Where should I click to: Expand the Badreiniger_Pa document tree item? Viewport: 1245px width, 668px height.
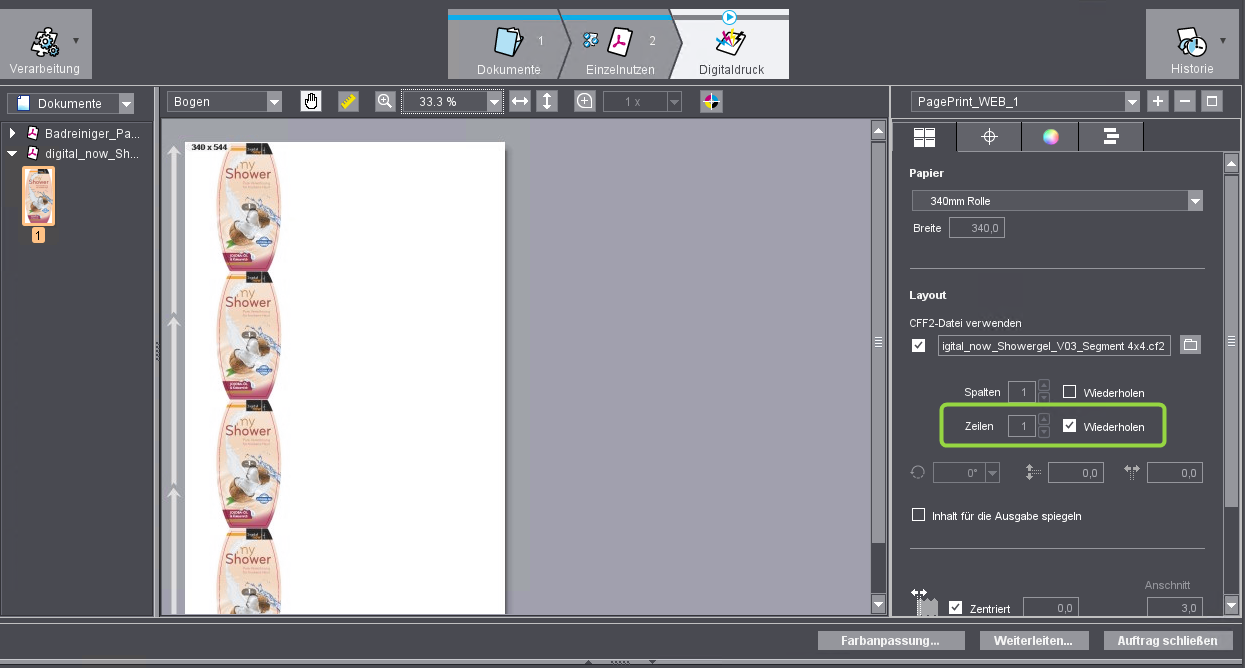pyautogui.click(x=10, y=133)
